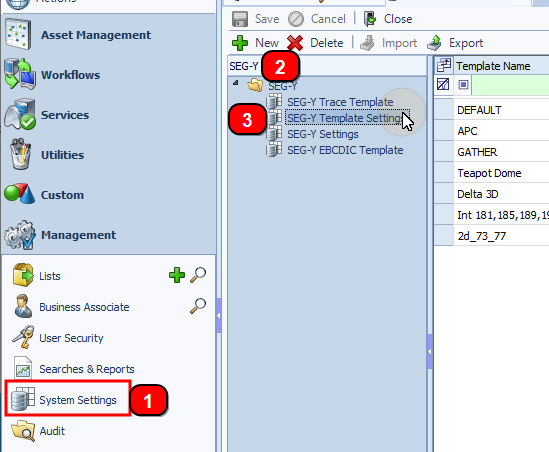549x452 pixels.
Task: Open the Services section
Action: point(65,115)
